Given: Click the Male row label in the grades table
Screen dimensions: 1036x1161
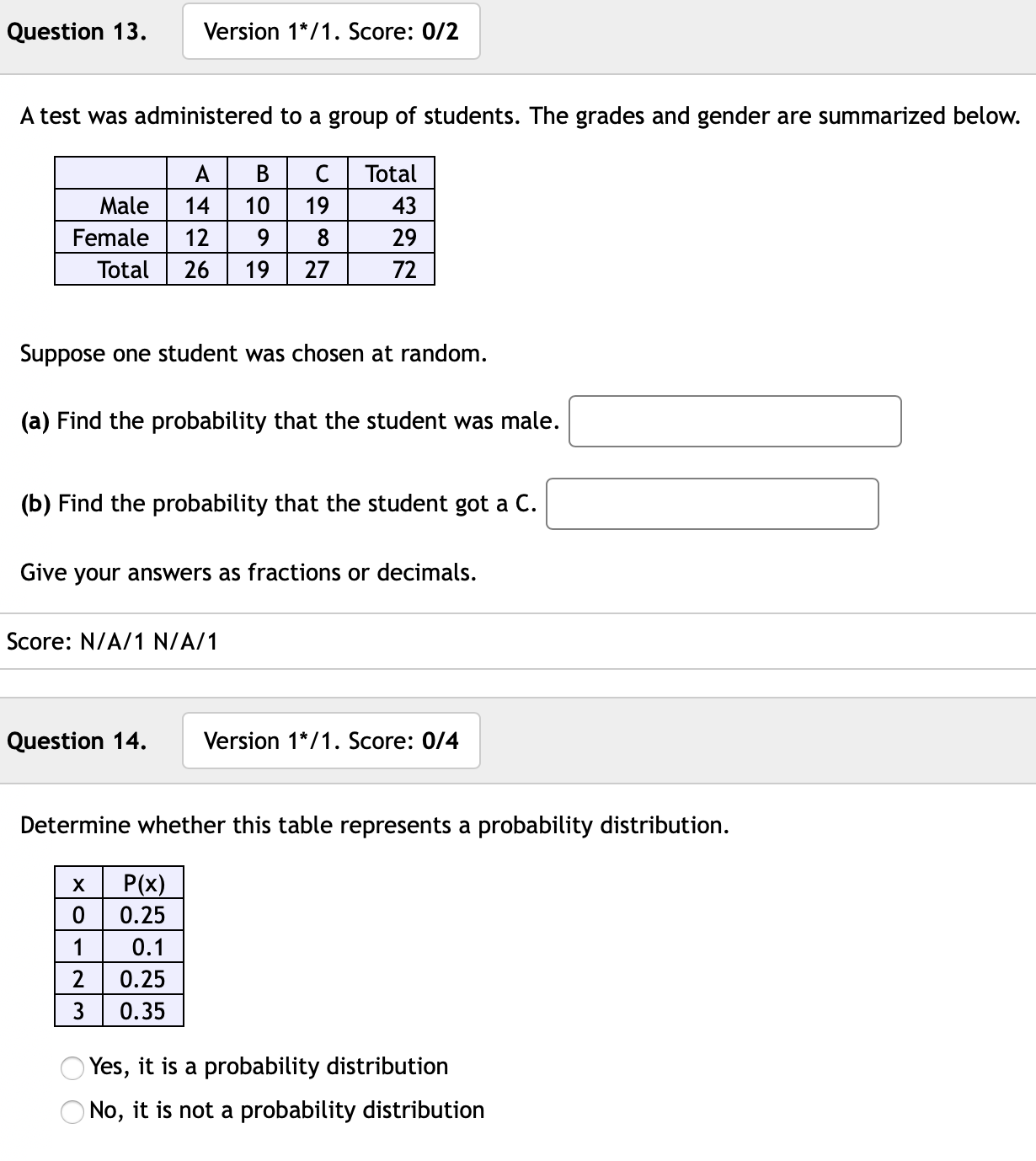Looking at the screenshot, I should click(123, 206).
